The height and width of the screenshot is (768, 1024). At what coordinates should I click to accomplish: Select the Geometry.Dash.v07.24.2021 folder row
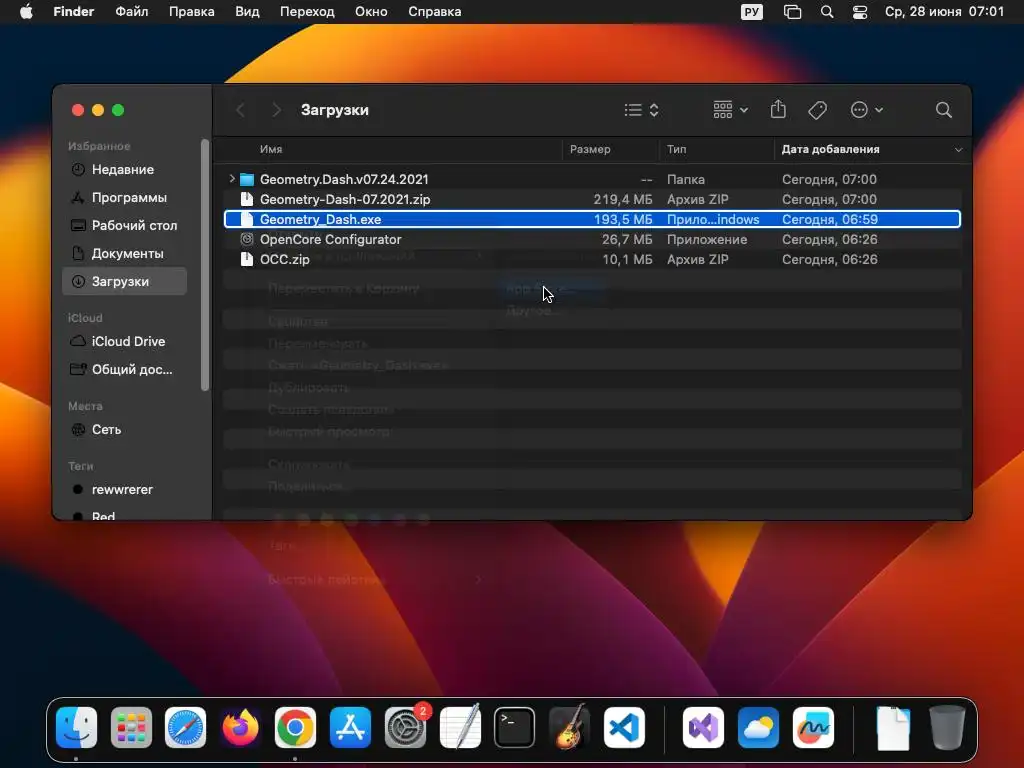pyautogui.click(x=592, y=179)
